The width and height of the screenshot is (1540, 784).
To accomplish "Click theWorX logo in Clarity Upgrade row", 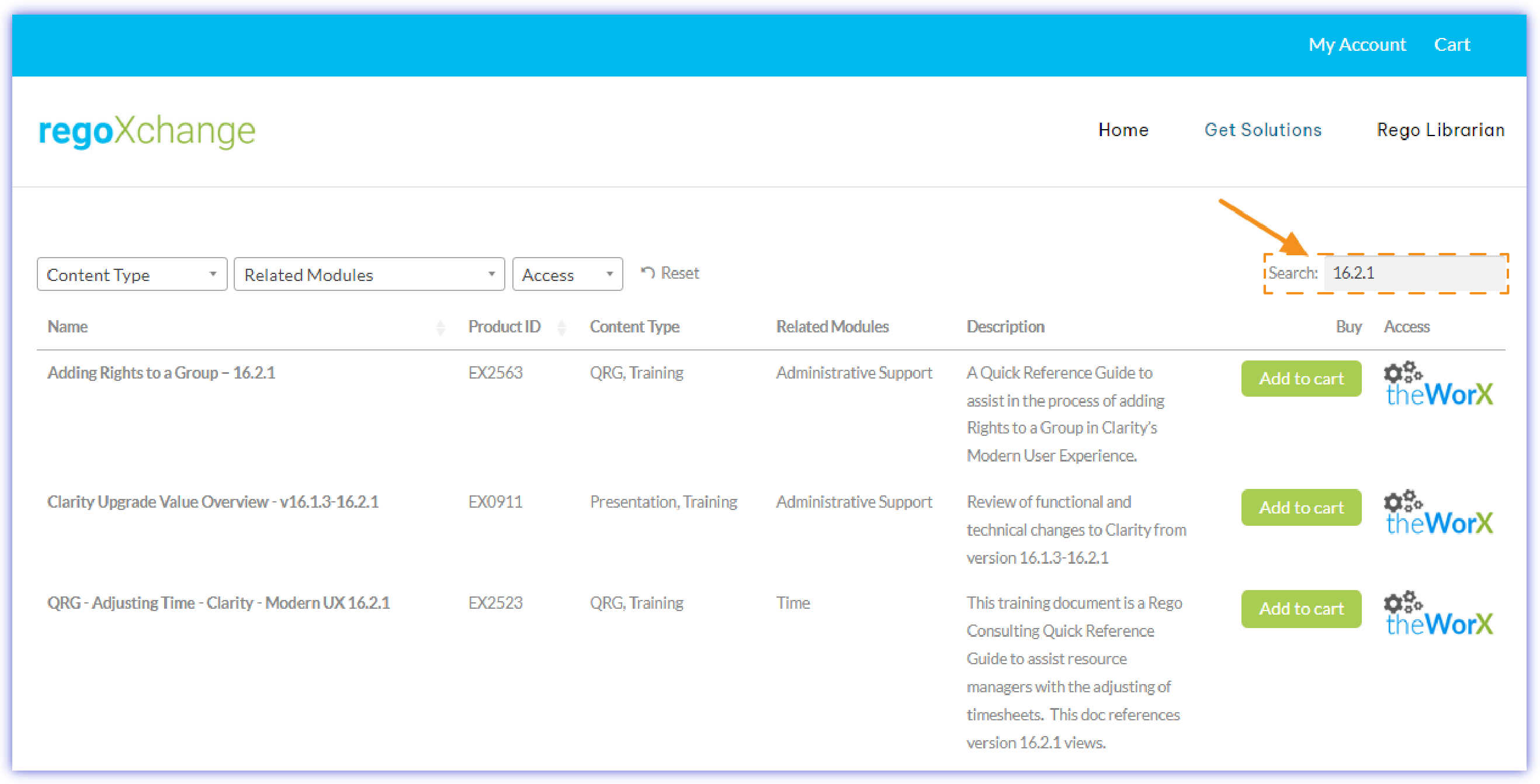I will pyautogui.click(x=1438, y=512).
